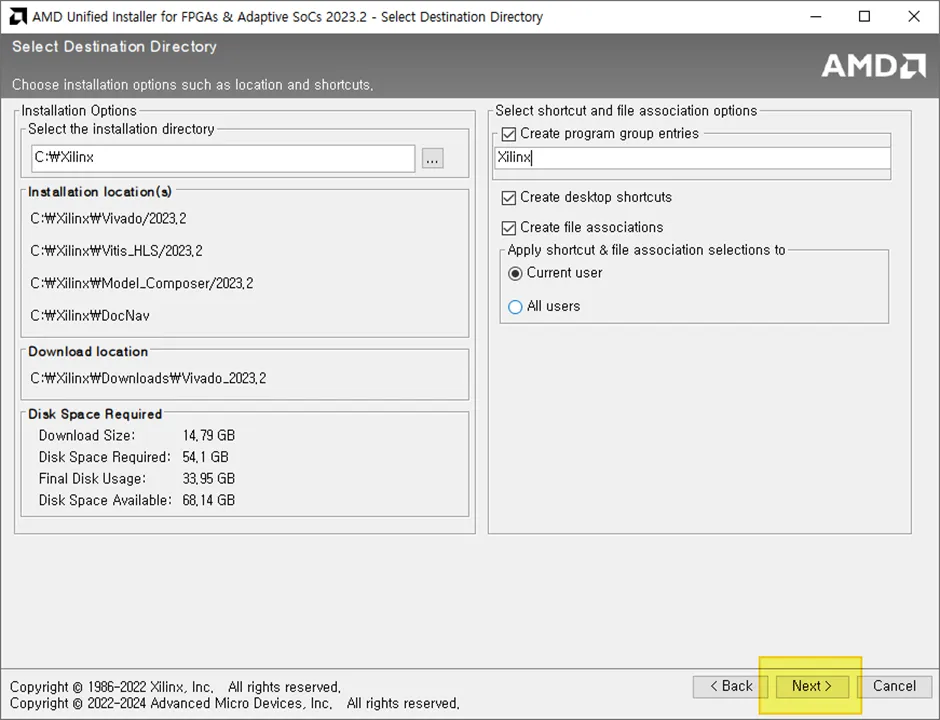Click the program group name Xilinx field
Viewport: 940px width, 720px height.
692,158
